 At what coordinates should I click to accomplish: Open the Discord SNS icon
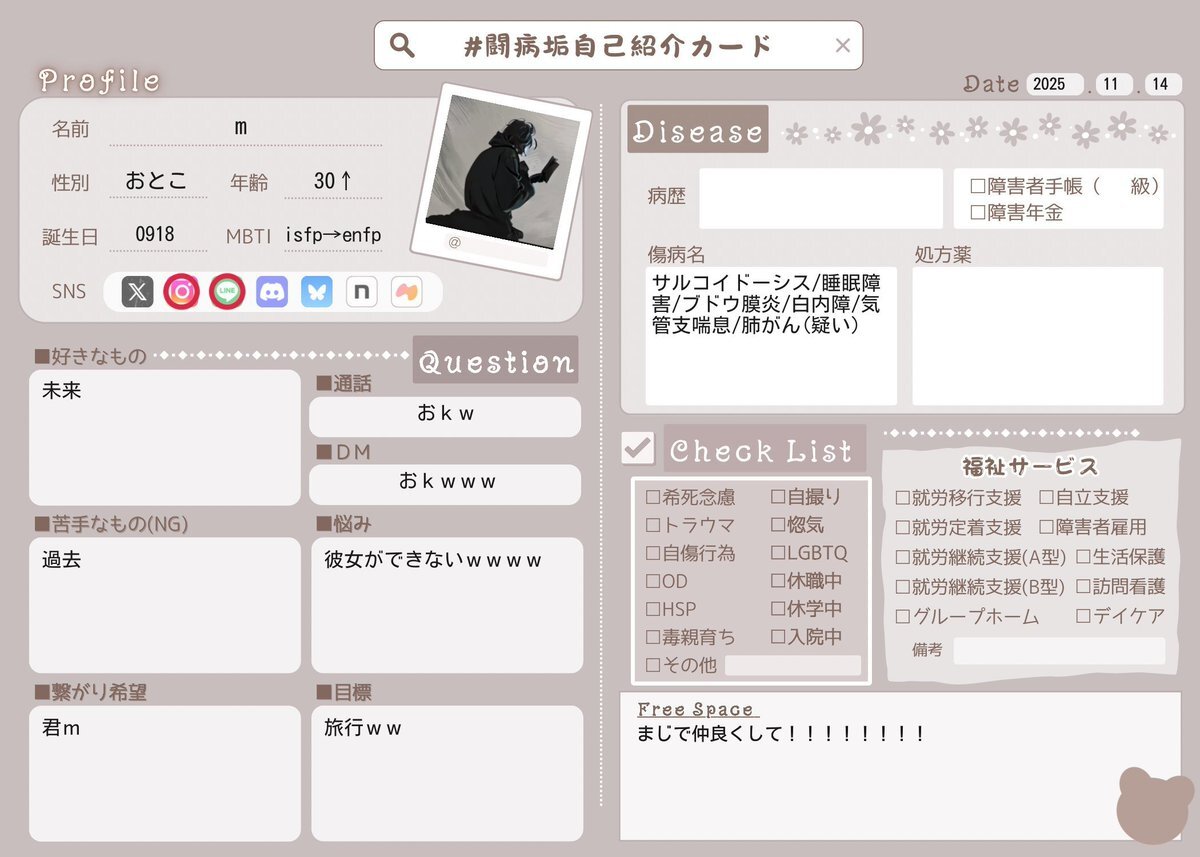(x=272, y=292)
